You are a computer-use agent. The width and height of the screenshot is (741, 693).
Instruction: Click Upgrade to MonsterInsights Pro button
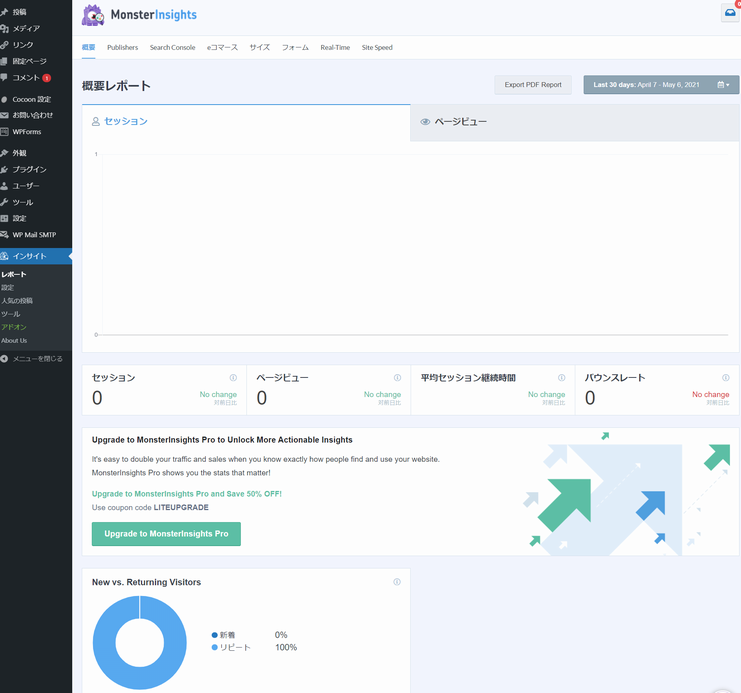tap(166, 534)
